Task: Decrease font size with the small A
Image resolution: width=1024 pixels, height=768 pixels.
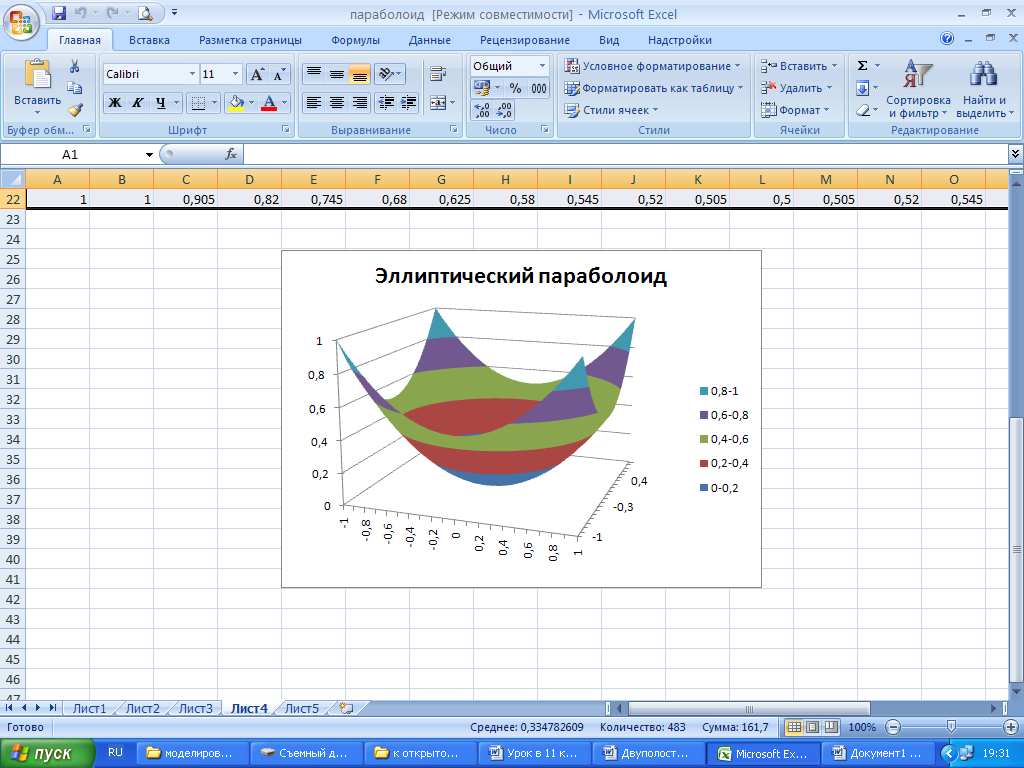Action: [x=279, y=74]
